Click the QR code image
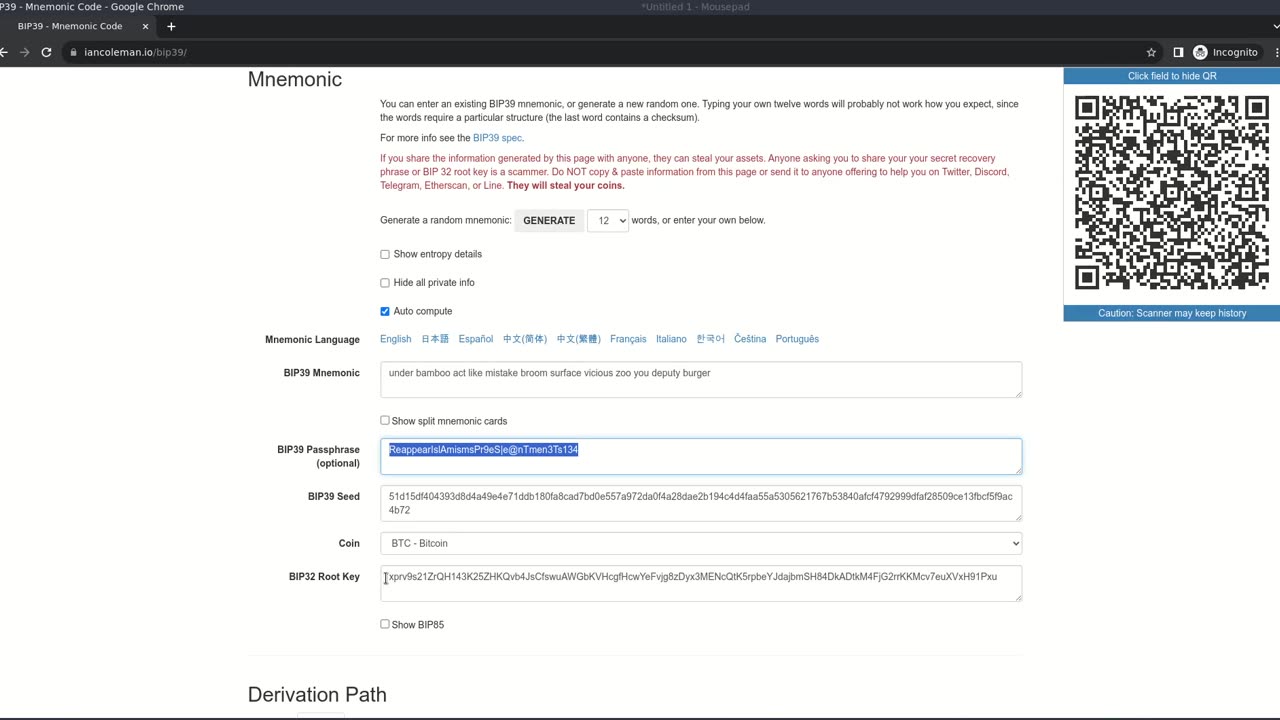The height and width of the screenshot is (720, 1280). 1171,193
